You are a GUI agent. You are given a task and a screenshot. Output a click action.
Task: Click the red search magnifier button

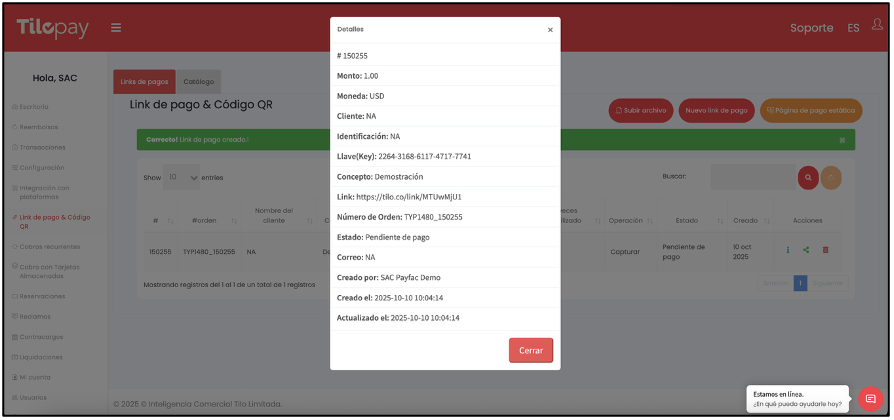click(808, 177)
